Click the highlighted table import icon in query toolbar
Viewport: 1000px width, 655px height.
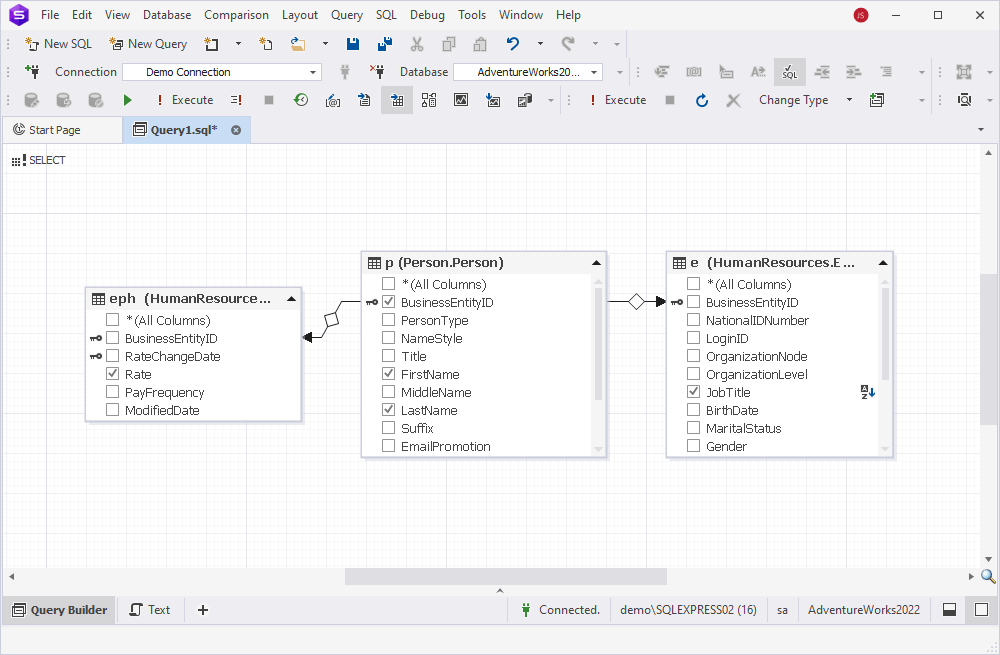pyautogui.click(x=397, y=100)
